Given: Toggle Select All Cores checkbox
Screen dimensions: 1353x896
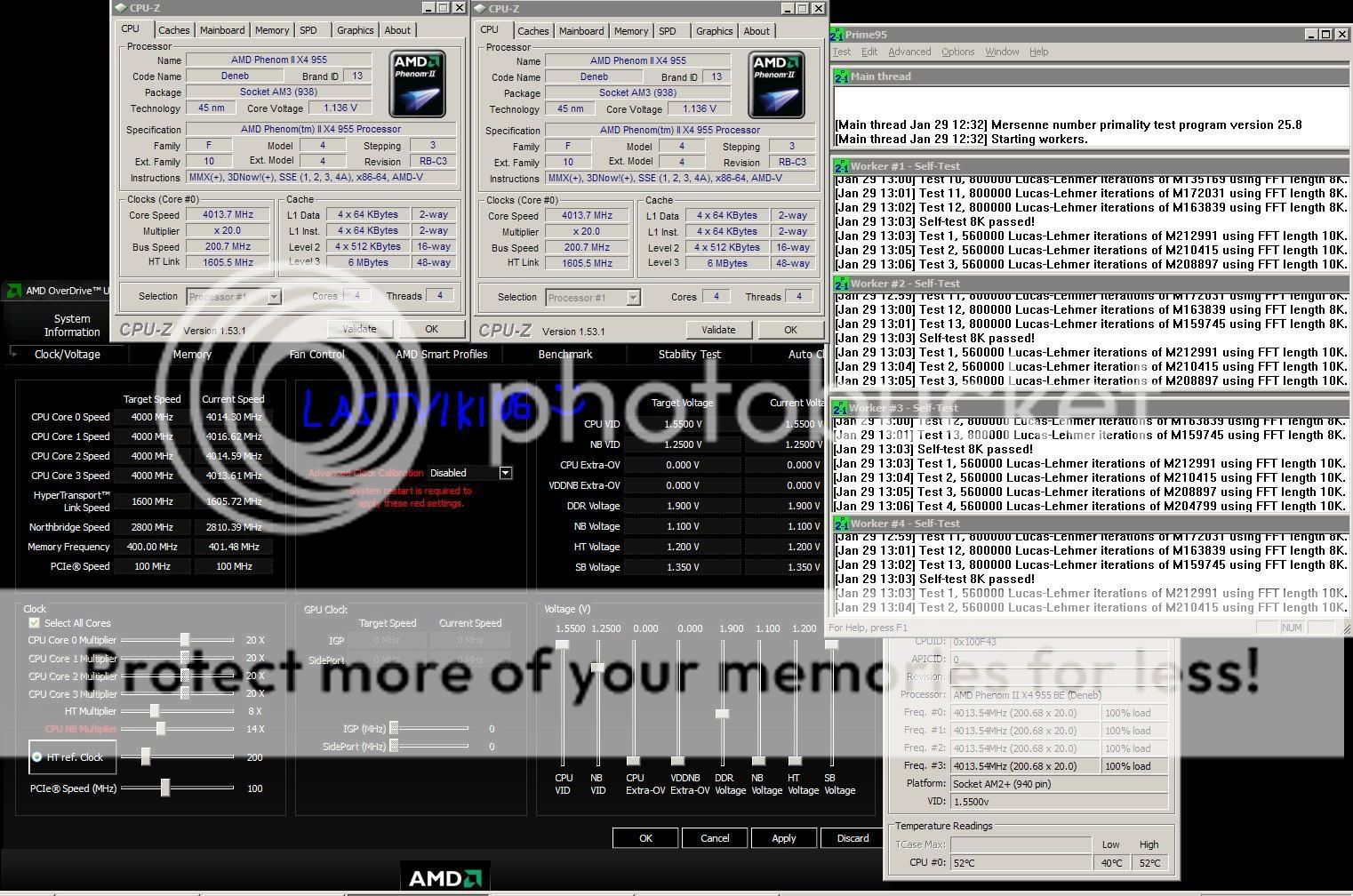Looking at the screenshot, I should point(35,623).
